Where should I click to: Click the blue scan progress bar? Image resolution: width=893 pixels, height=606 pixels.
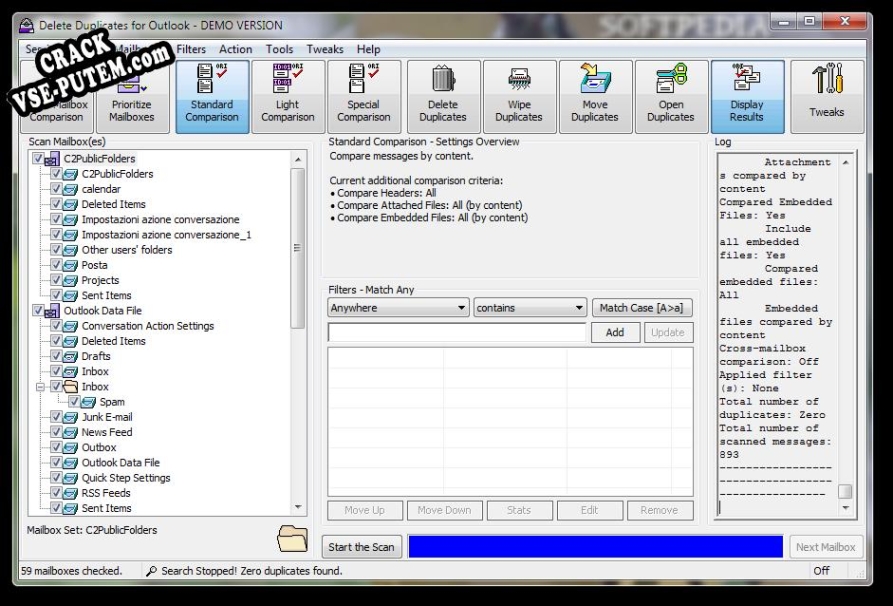596,547
